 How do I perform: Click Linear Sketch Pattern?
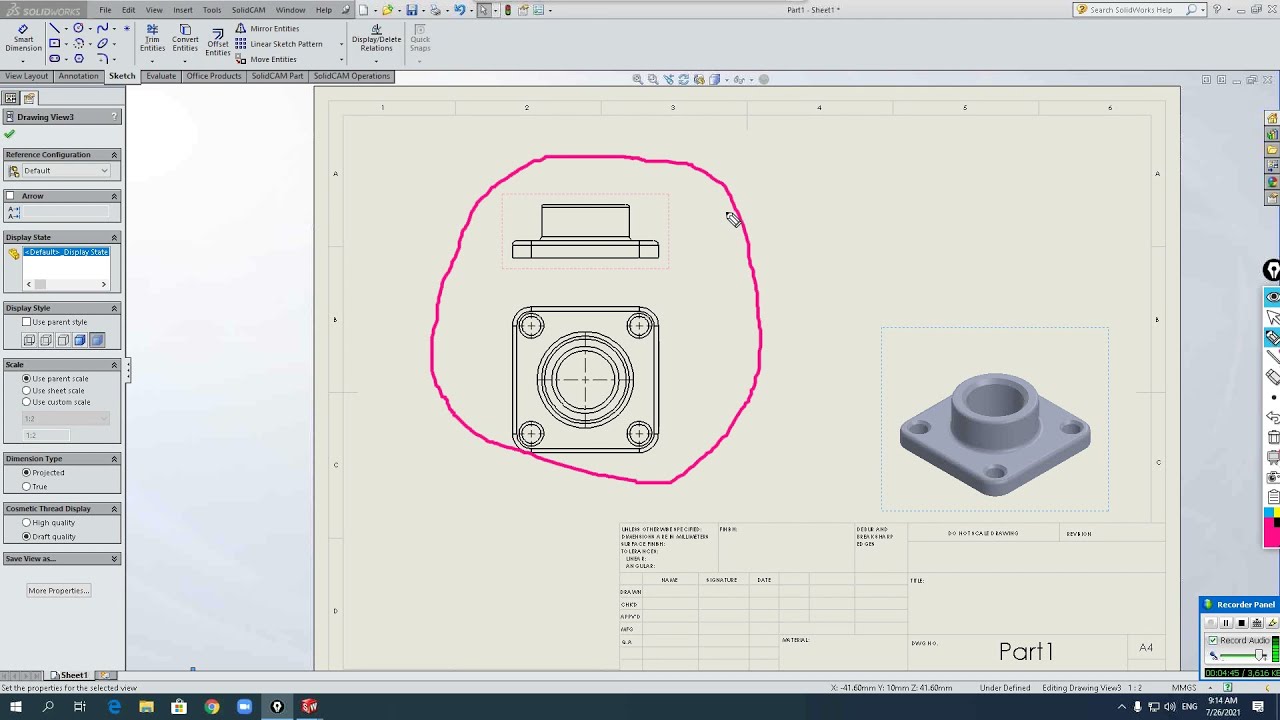(279, 44)
